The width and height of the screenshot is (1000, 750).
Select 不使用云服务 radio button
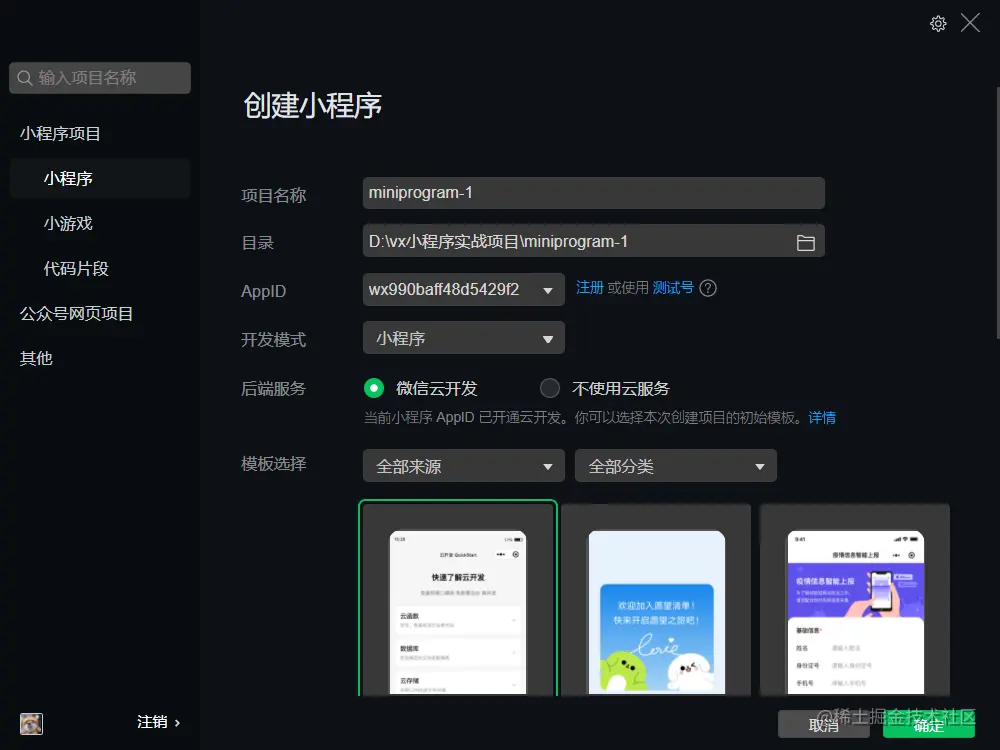550,388
